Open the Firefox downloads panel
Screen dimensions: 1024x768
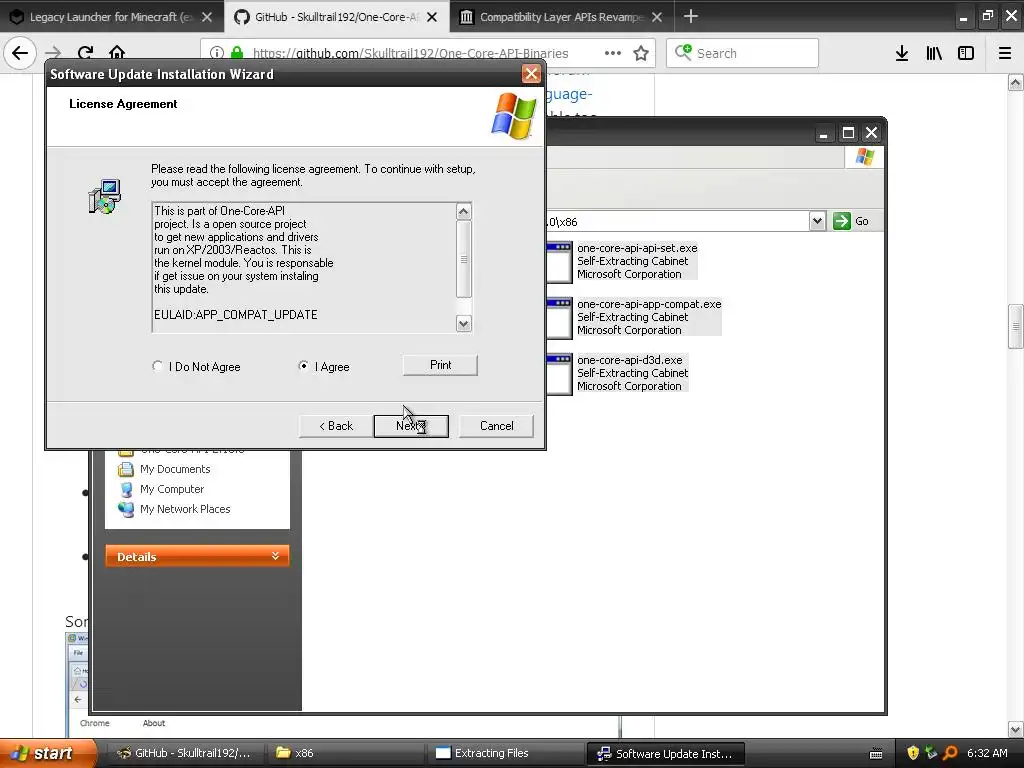coord(902,53)
